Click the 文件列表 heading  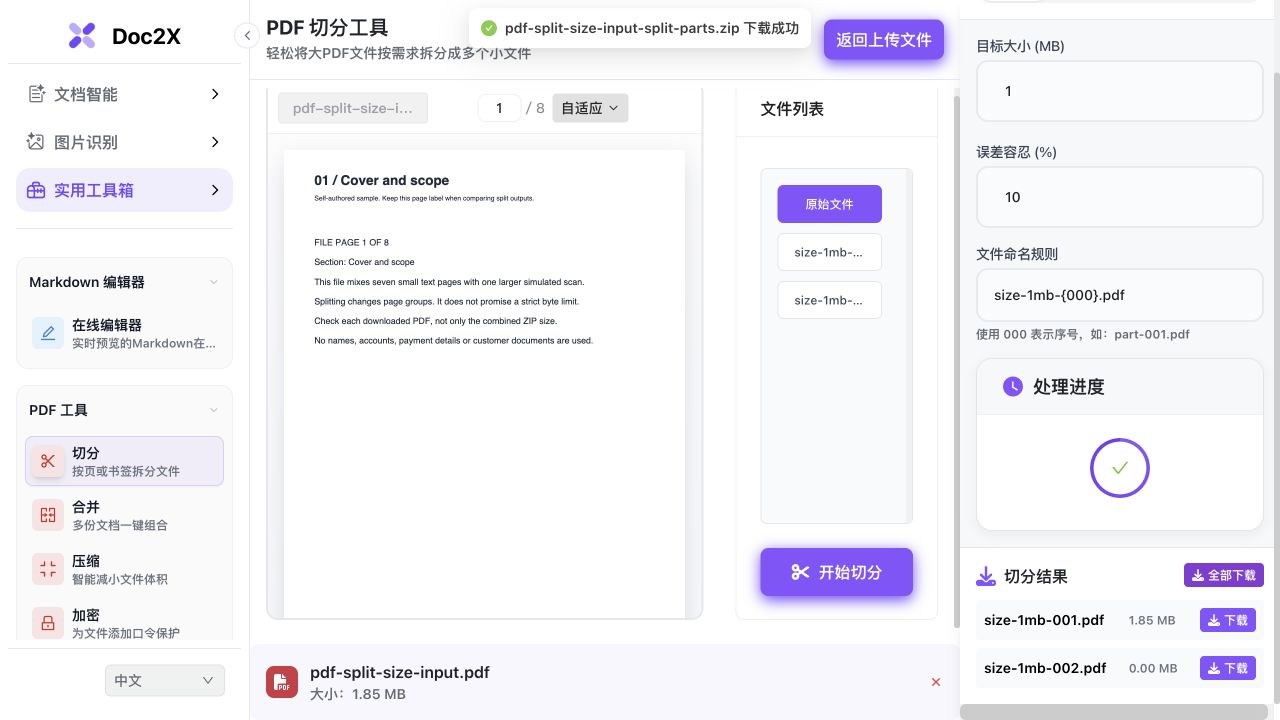coord(792,108)
